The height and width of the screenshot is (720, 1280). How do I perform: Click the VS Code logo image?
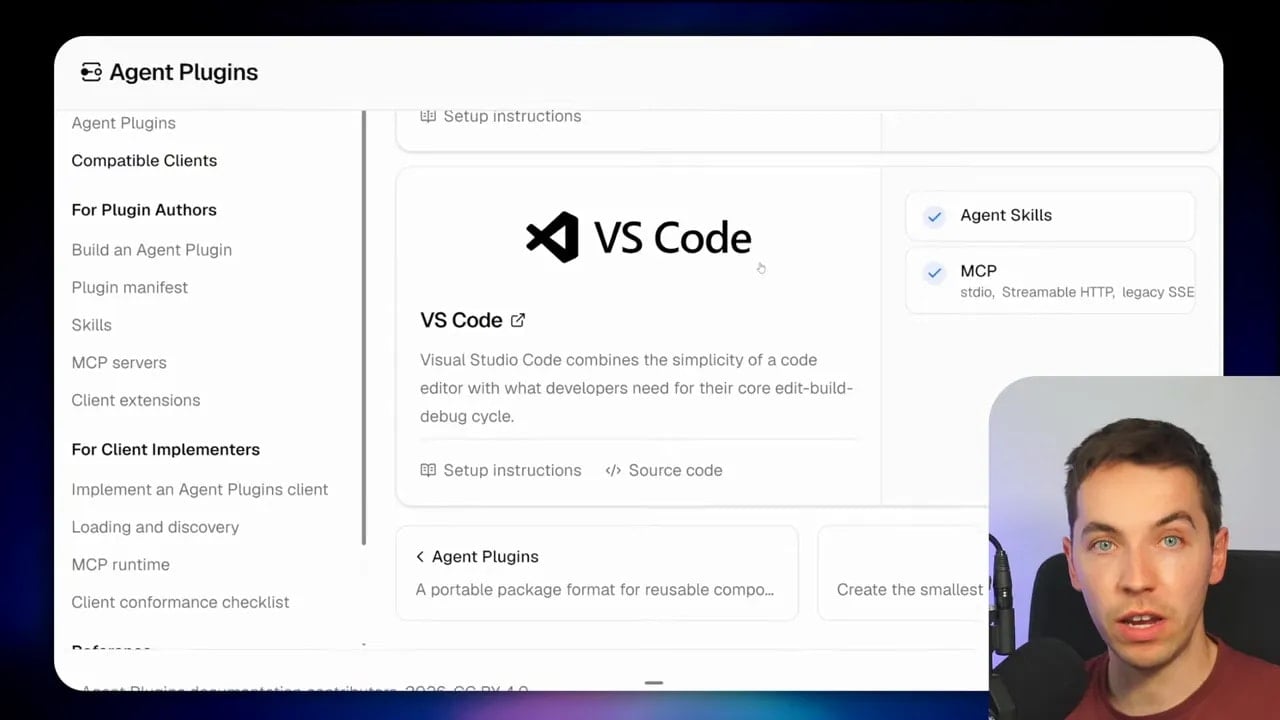tap(638, 237)
